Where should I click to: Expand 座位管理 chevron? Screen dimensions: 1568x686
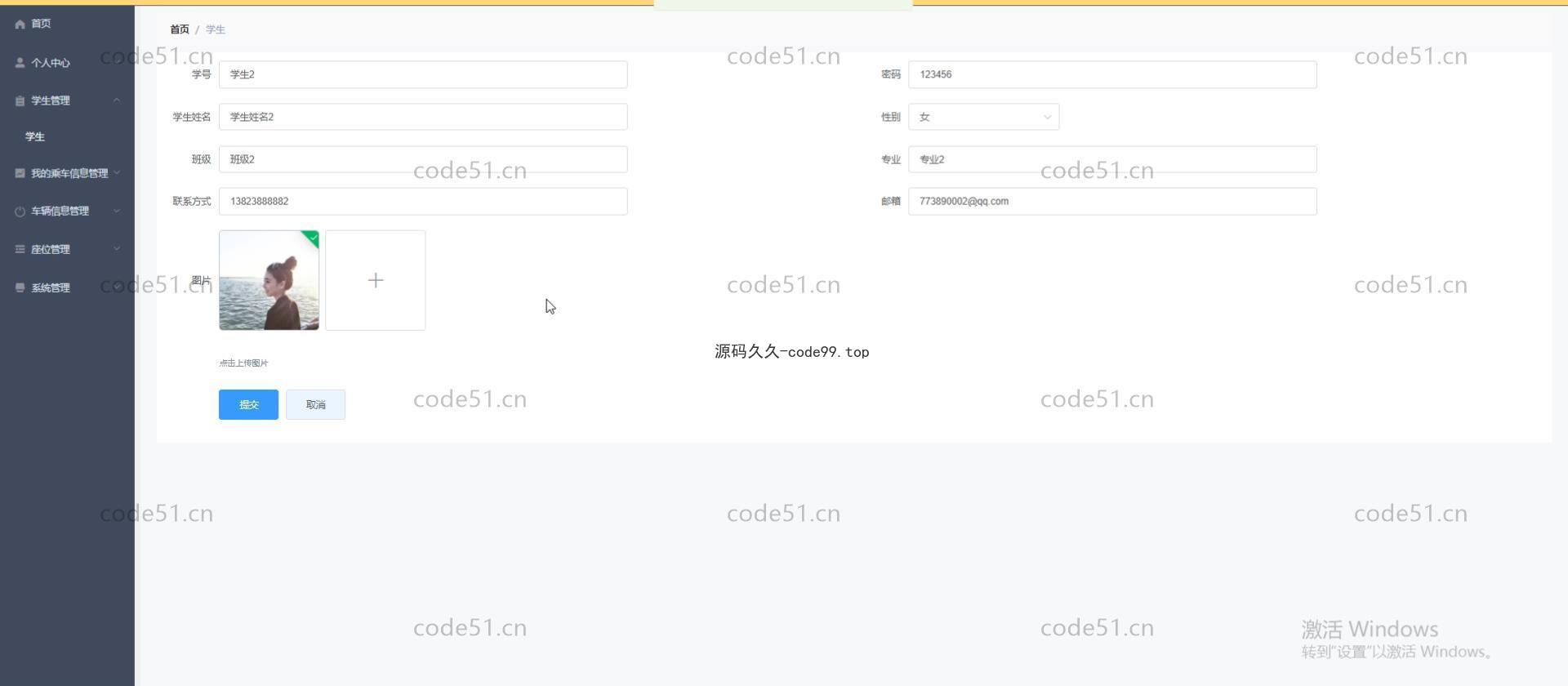pyautogui.click(x=117, y=249)
